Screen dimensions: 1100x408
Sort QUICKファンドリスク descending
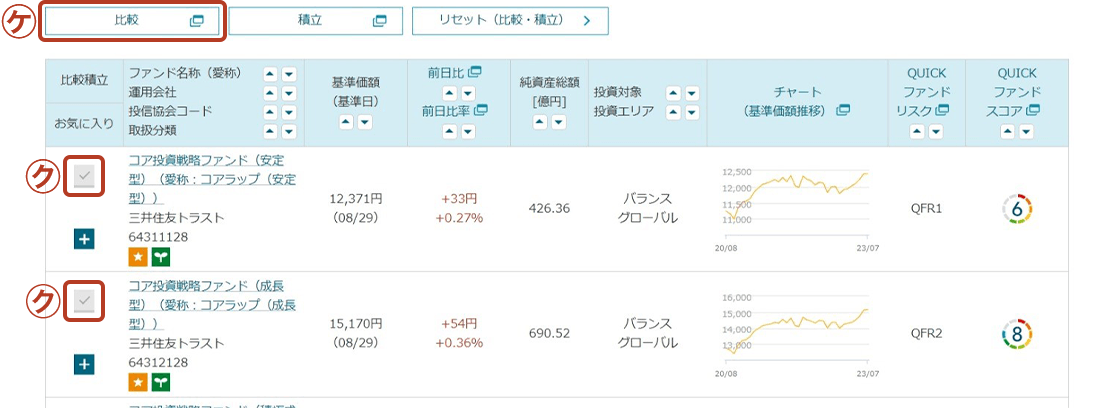point(935,131)
